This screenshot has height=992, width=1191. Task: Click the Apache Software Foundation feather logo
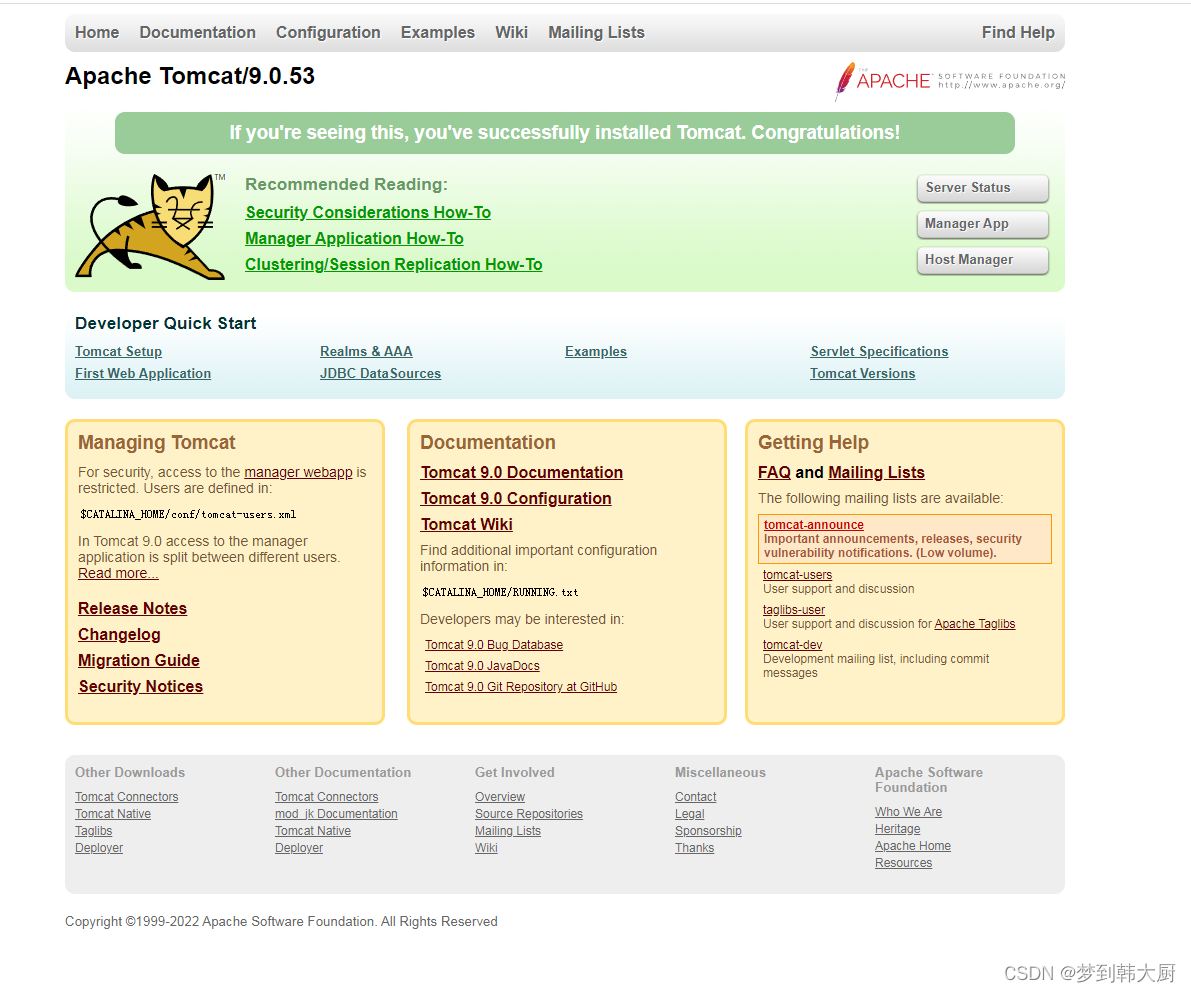click(950, 81)
